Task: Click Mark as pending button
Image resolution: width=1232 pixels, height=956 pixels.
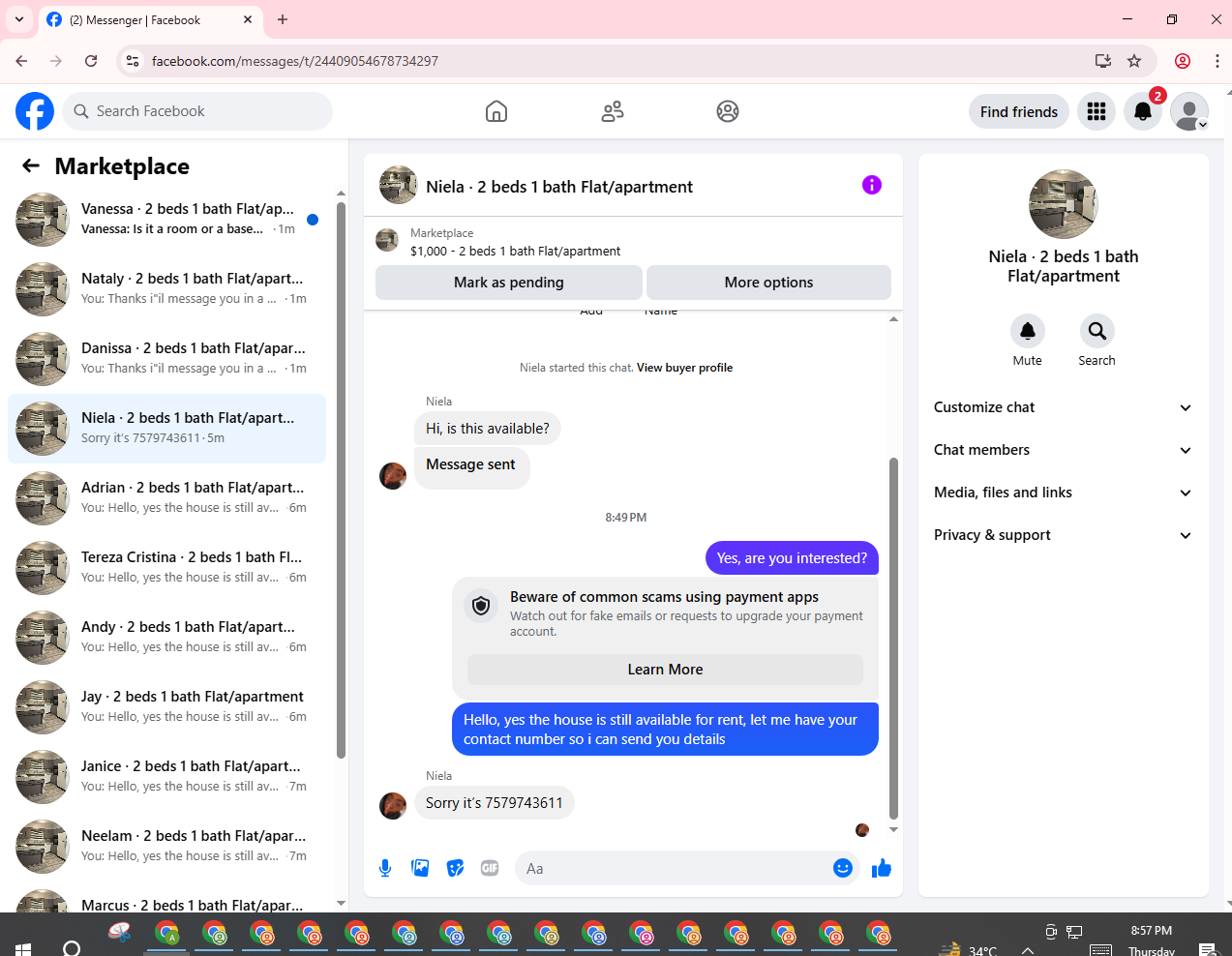Action: pyautogui.click(x=509, y=283)
